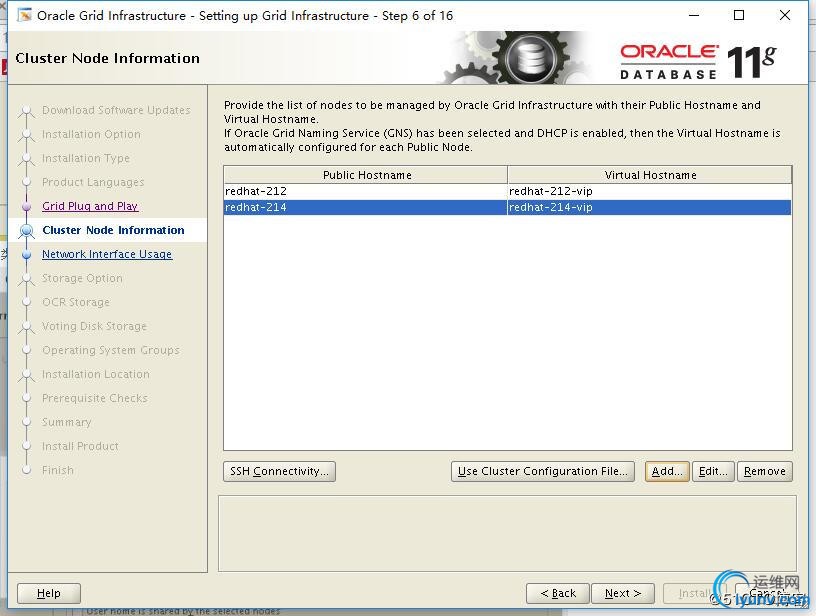Image resolution: width=816 pixels, height=616 pixels.
Task: Click the Operating System Groups step
Action: [111, 350]
